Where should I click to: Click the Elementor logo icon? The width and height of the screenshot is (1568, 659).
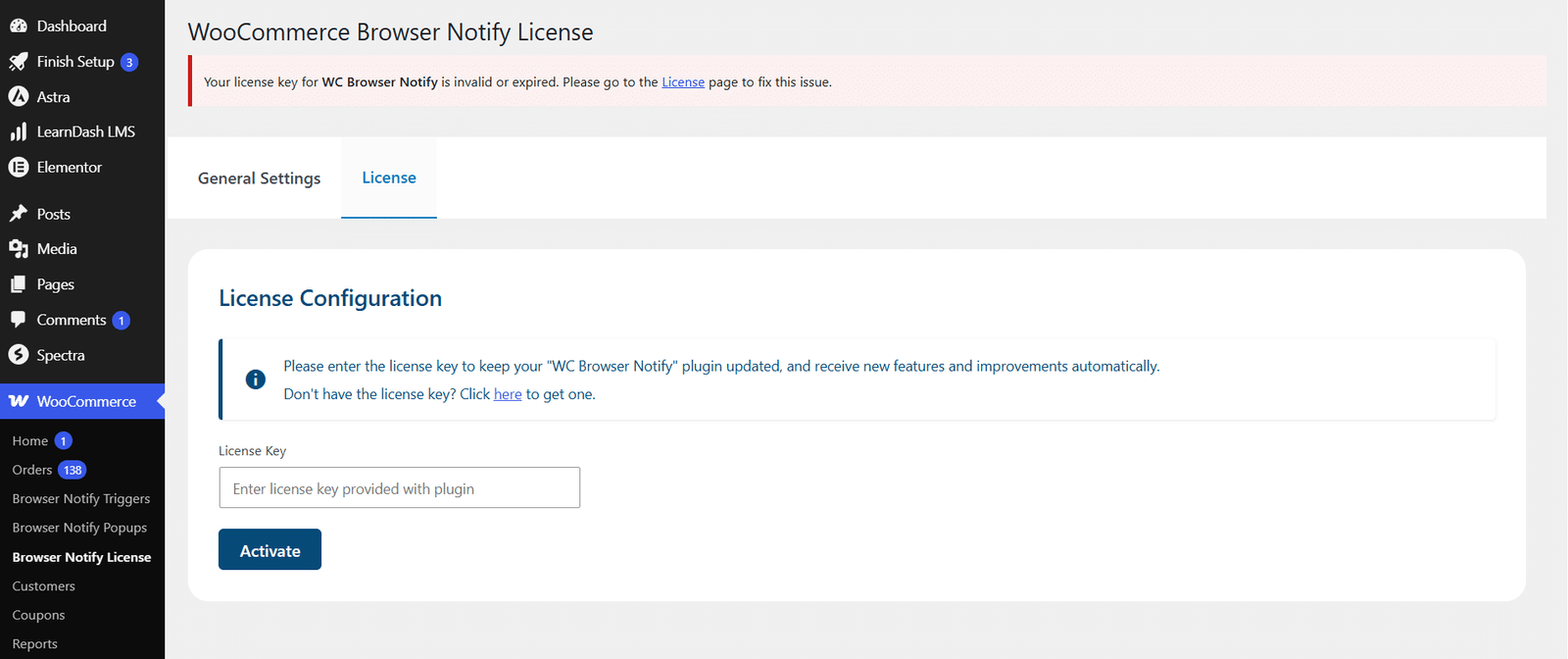pos(19,167)
